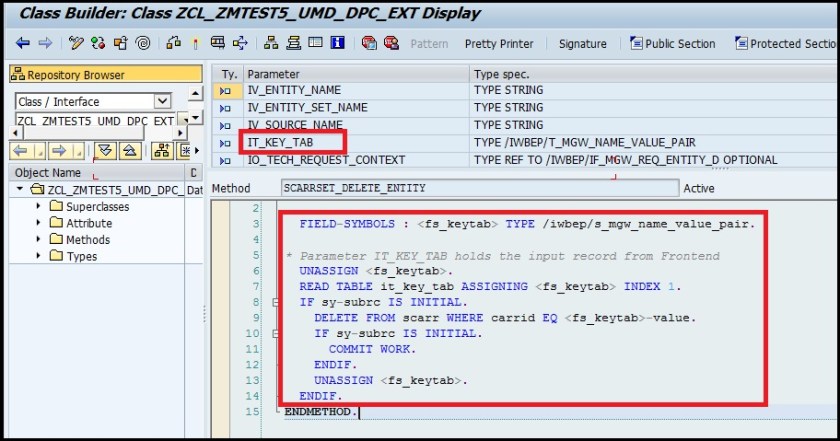Select IV_ENTITY_SET_NAME parameter

click(308, 108)
